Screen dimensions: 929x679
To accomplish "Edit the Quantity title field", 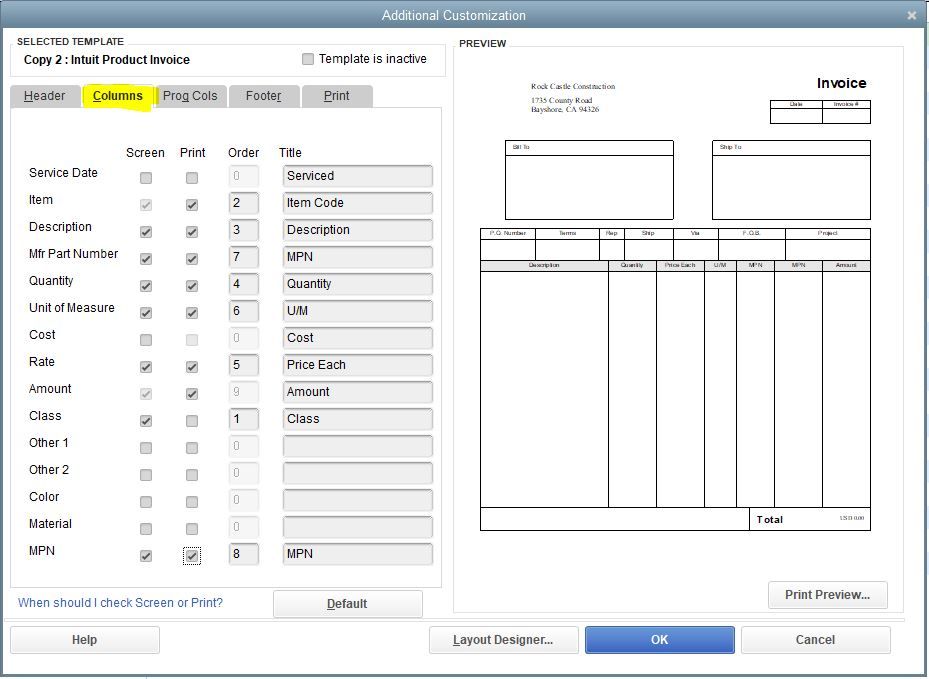I will [358, 284].
